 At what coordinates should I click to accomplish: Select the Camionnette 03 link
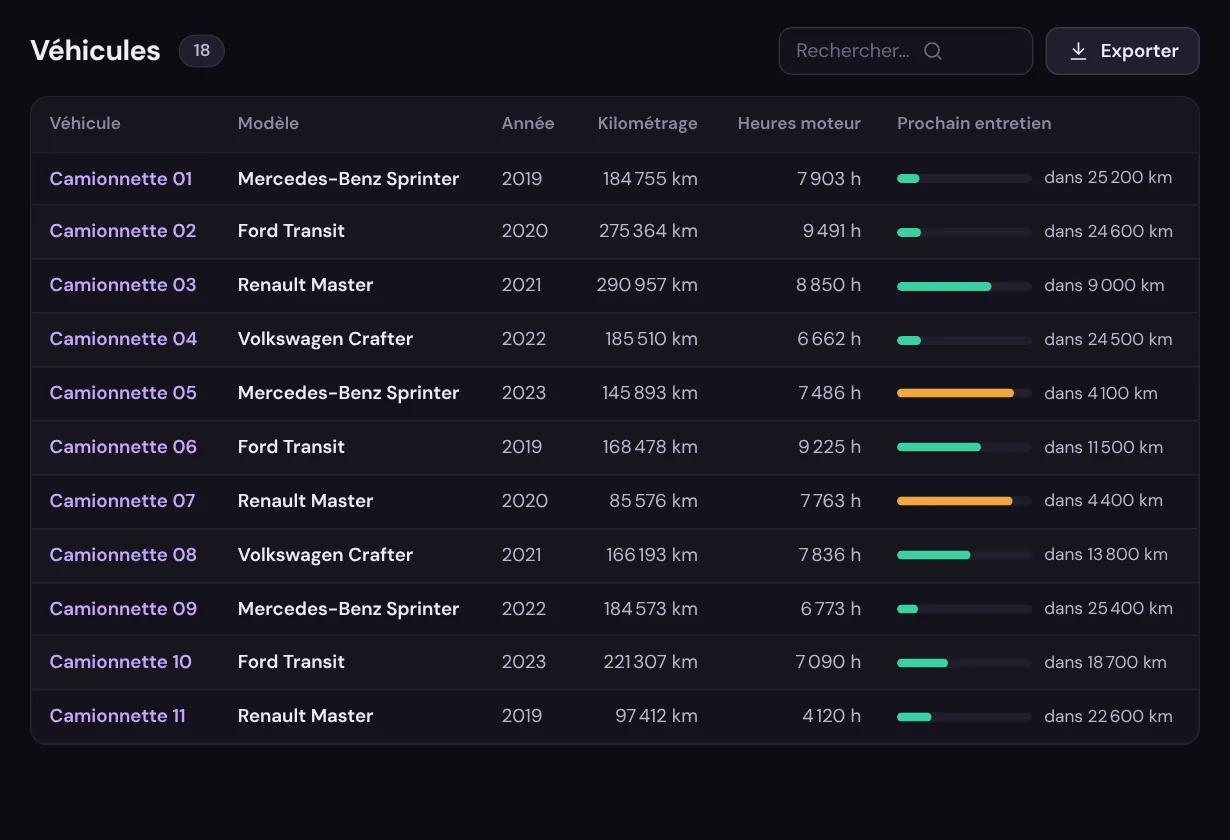coord(123,285)
